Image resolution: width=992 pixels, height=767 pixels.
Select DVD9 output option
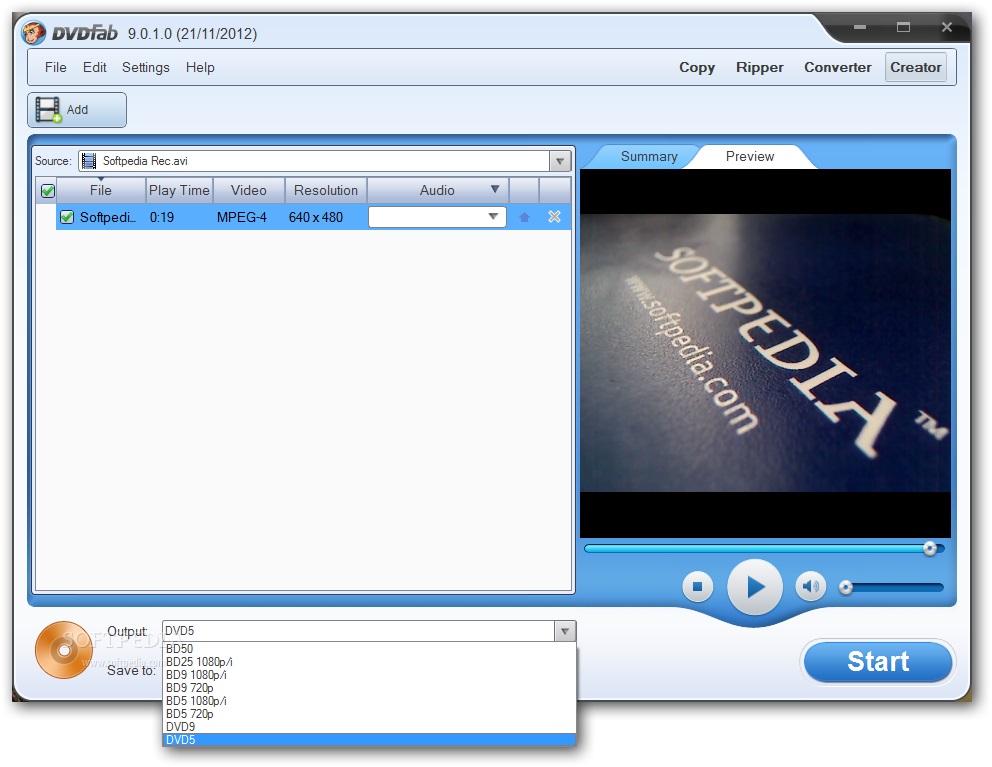[369, 726]
